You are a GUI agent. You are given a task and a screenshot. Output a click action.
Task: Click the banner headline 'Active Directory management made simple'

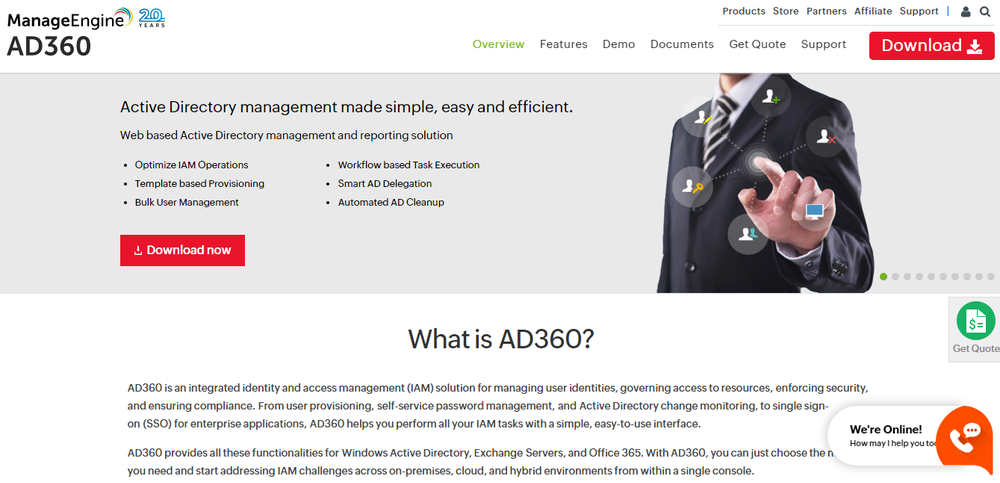point(346,107)
